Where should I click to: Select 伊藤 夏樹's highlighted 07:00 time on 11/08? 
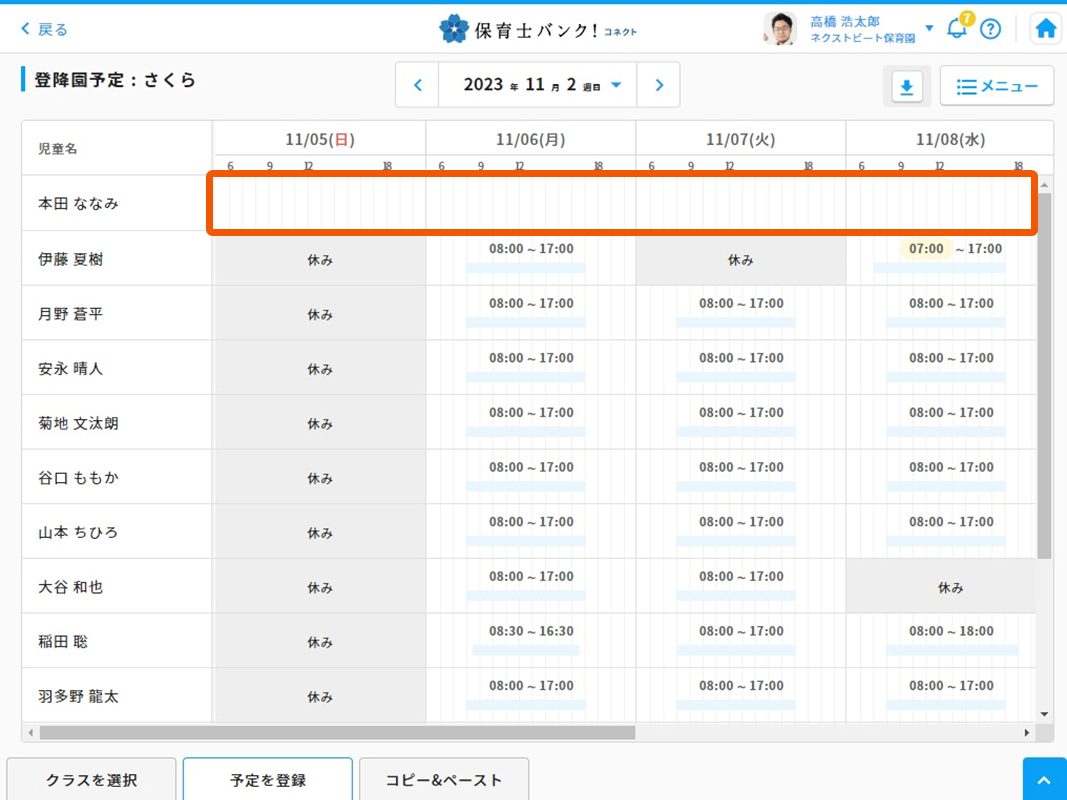(926, 249)
